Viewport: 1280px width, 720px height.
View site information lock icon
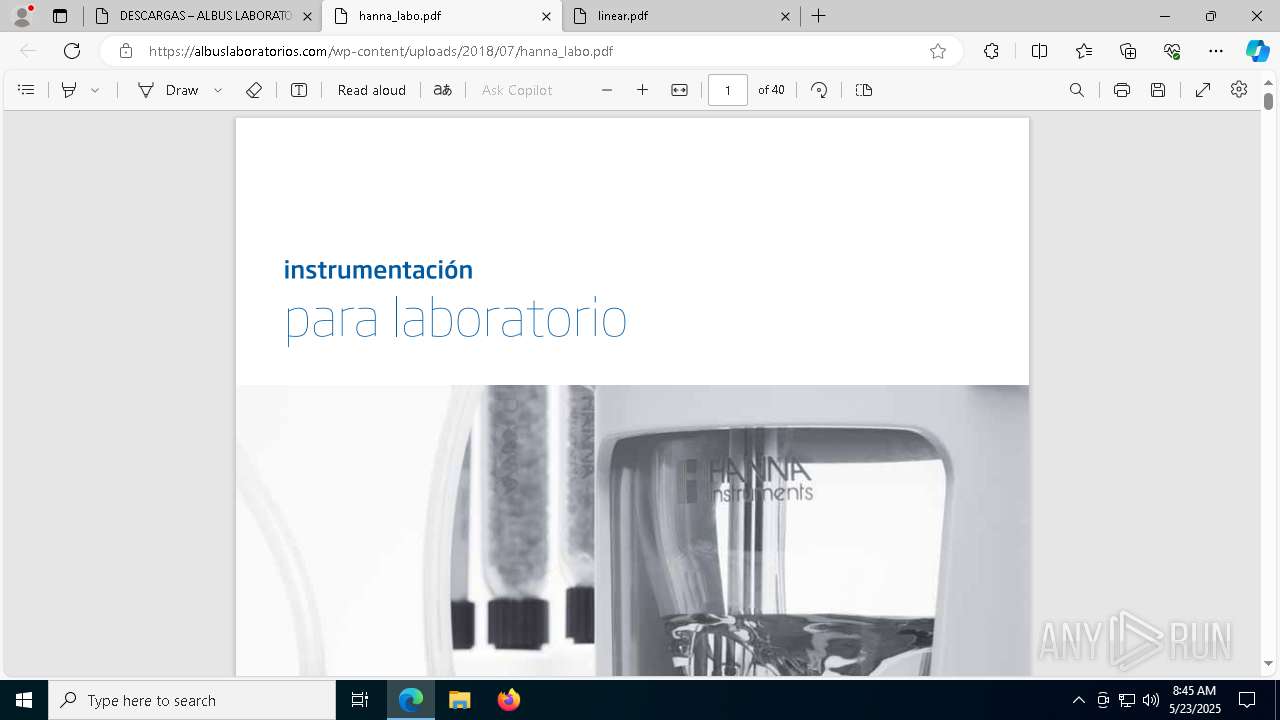tap(125, 51)
